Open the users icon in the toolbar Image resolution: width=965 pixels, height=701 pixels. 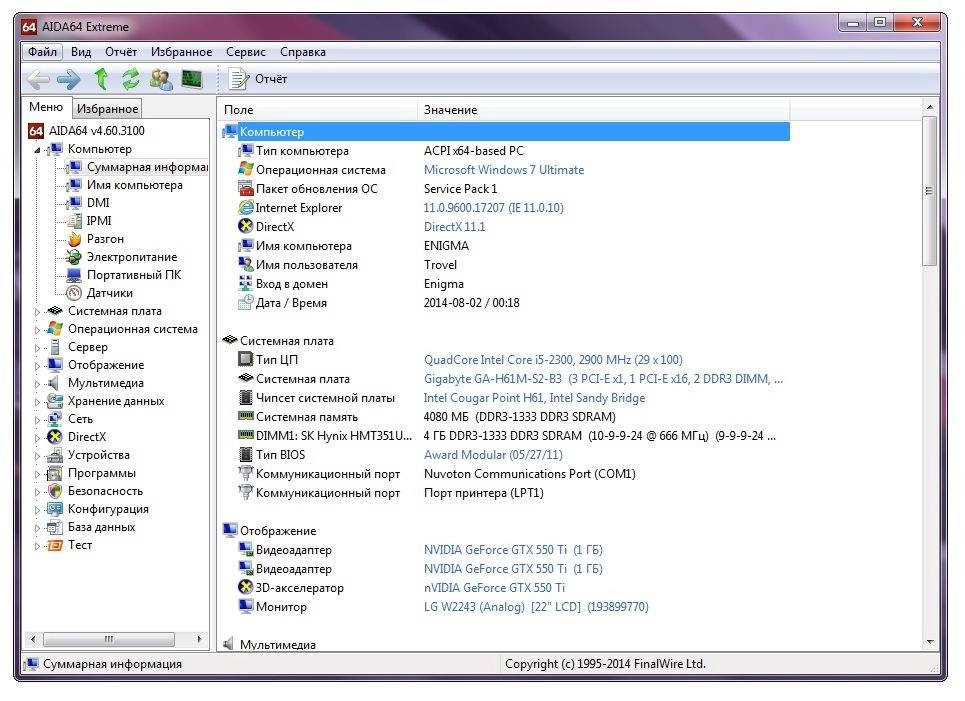161,79
